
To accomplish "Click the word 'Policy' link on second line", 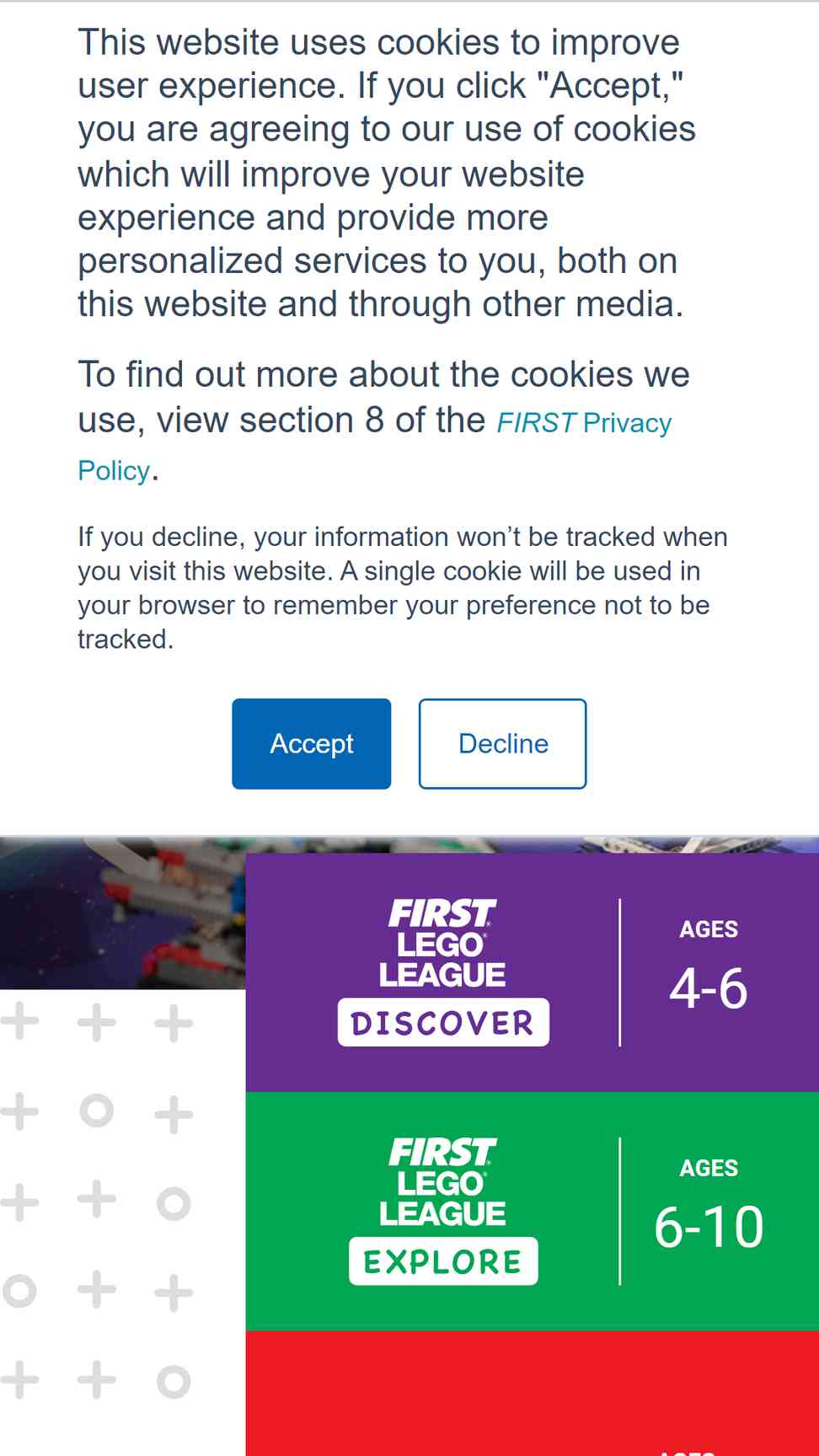I will point(114,470).
